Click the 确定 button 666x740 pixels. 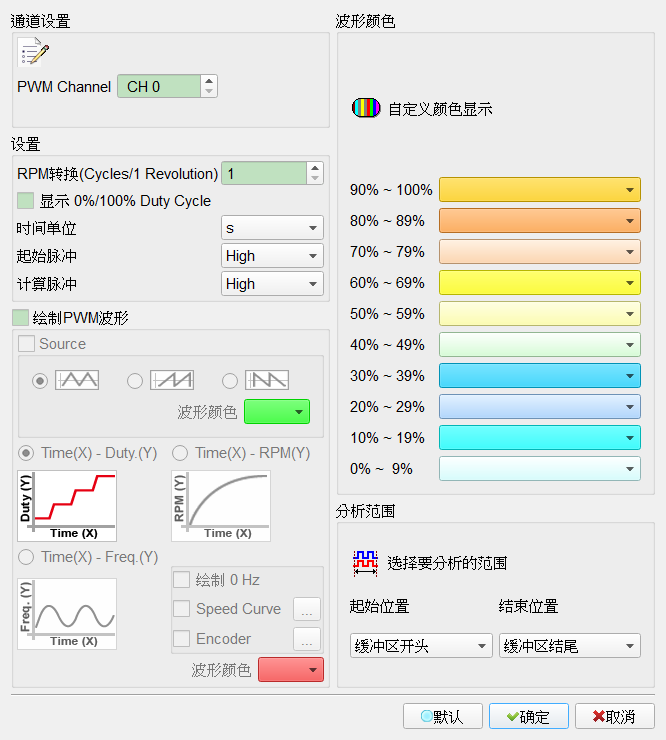(x=529, y=716)
